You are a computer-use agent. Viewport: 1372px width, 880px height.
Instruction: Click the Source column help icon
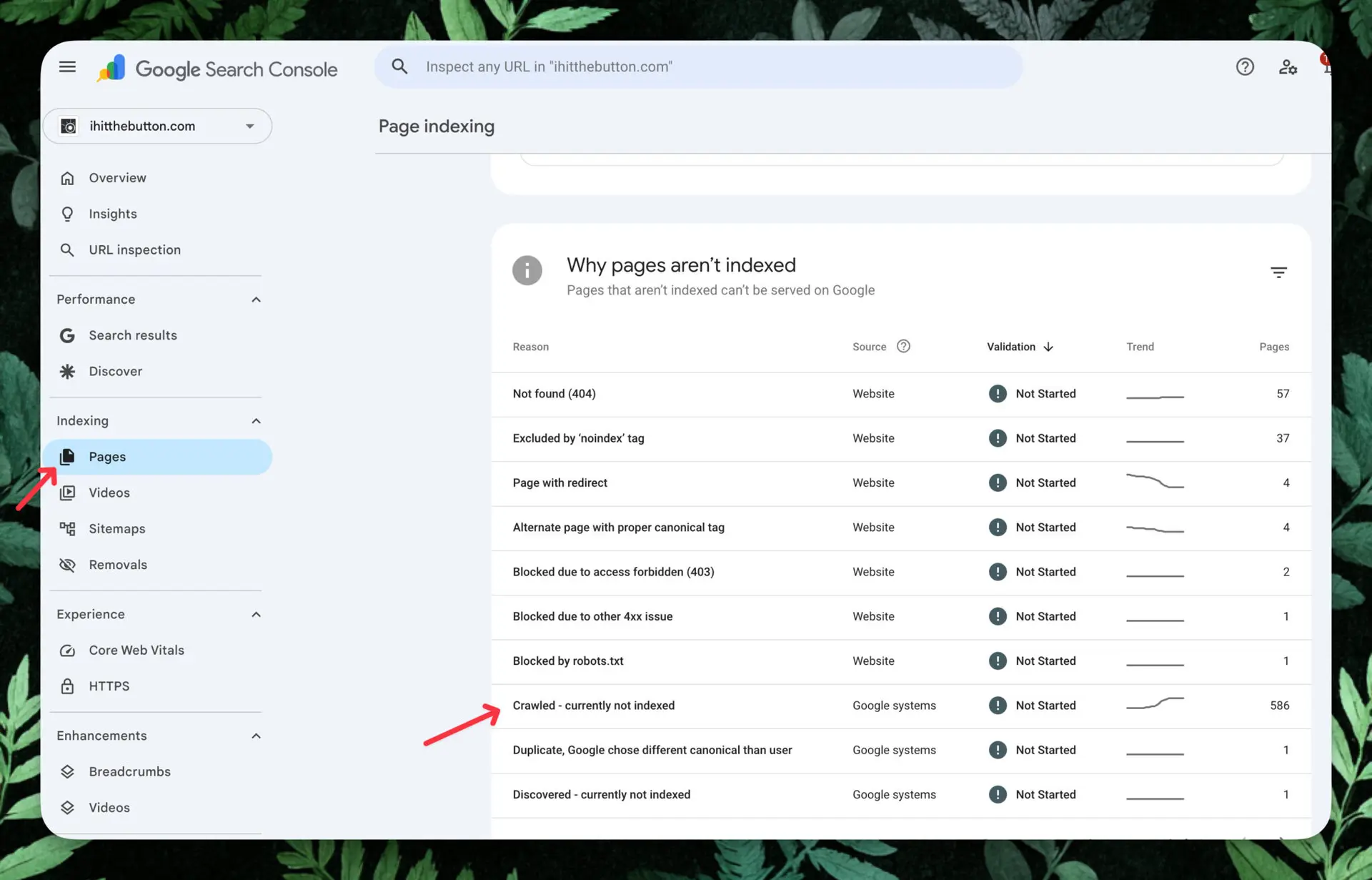[903, 346]
